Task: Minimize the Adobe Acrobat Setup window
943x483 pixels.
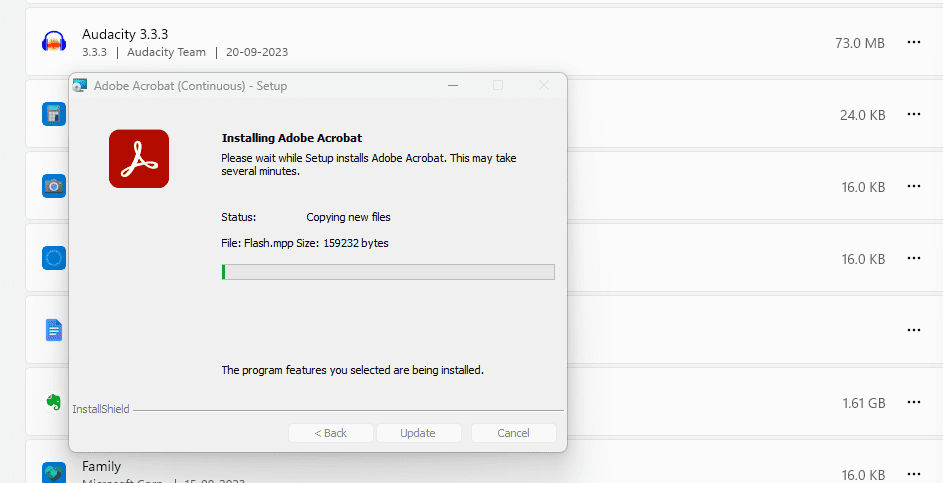Action: [x=453, y=85]
